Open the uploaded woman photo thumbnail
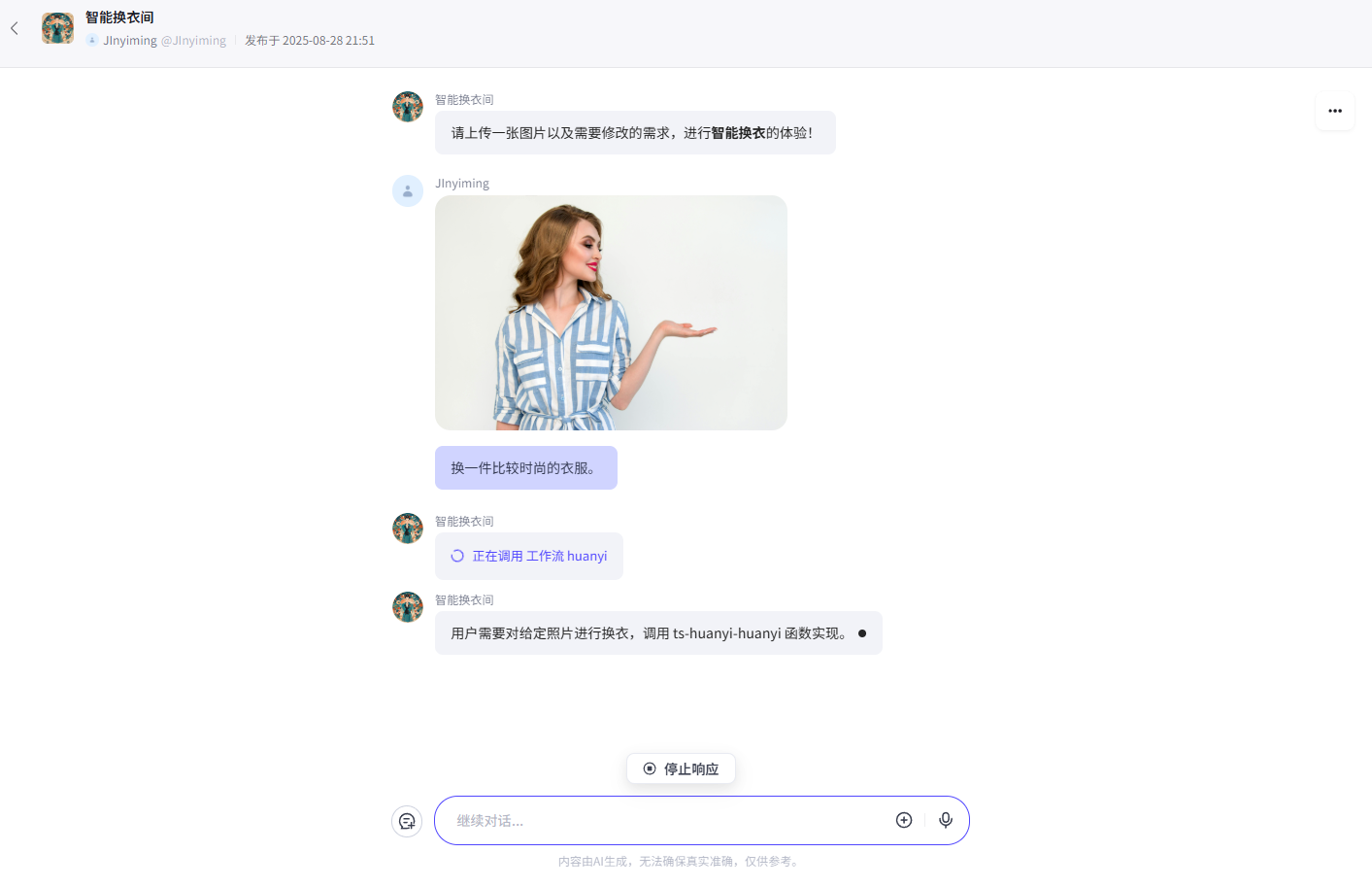1372x887 pixels. 611,313
